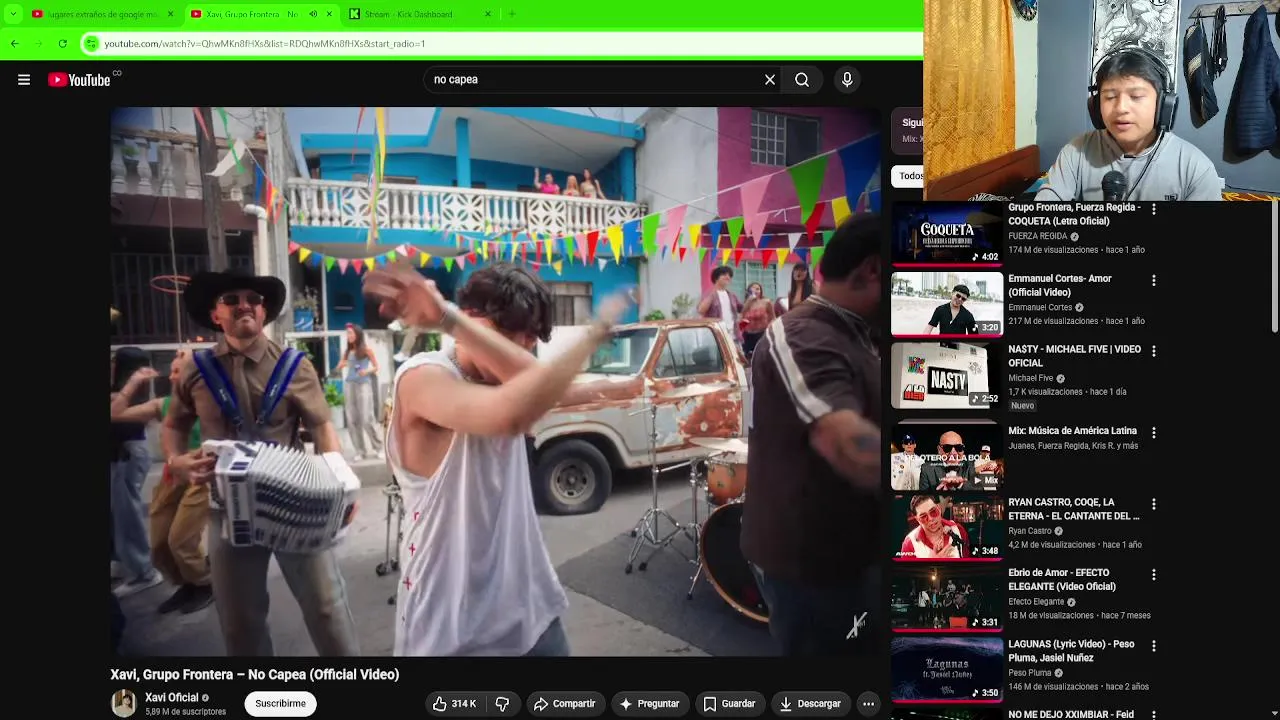1280x720 pixels.
Task: Open Emmanuel Cortes- Amor title link
Action: pos(1060,285)
